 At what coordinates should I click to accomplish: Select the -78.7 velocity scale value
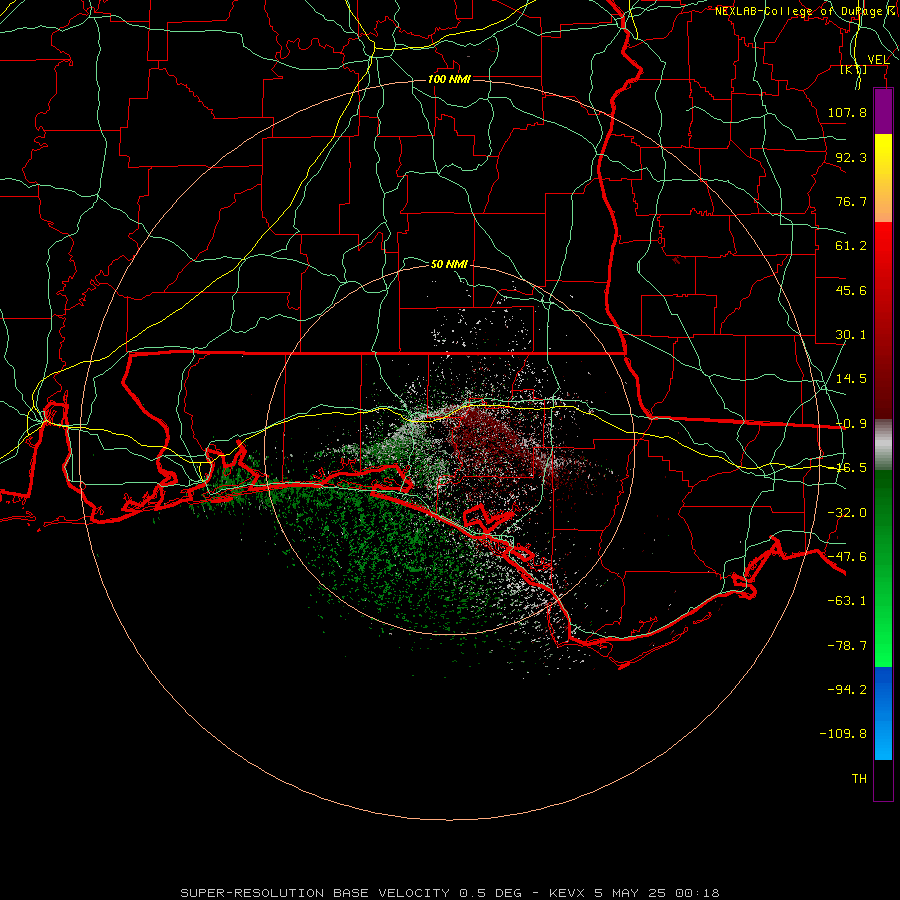click(x=847, y=646)
